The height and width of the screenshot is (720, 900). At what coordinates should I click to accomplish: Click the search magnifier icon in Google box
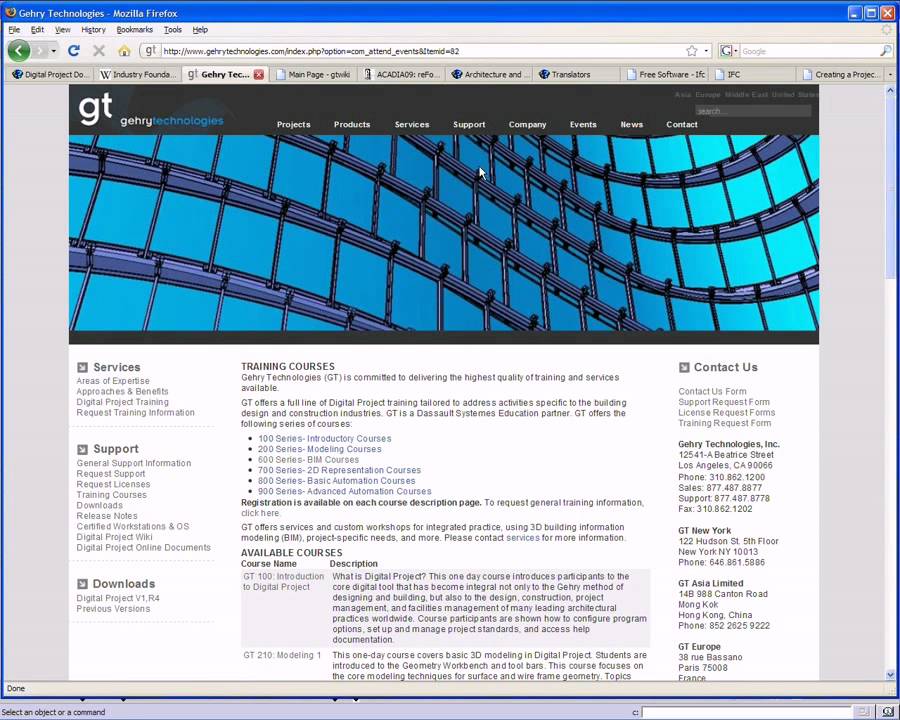coord(886,51)
